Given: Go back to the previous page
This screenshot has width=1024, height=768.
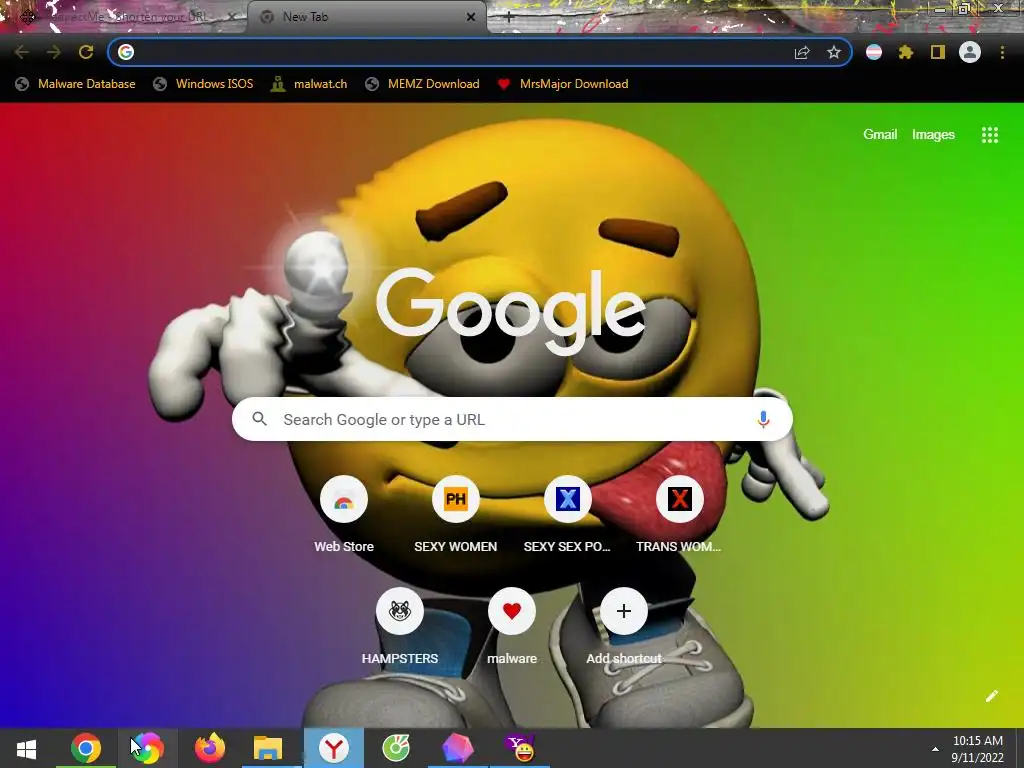Looking at the screenshot, I should click(x=21, y=52).
